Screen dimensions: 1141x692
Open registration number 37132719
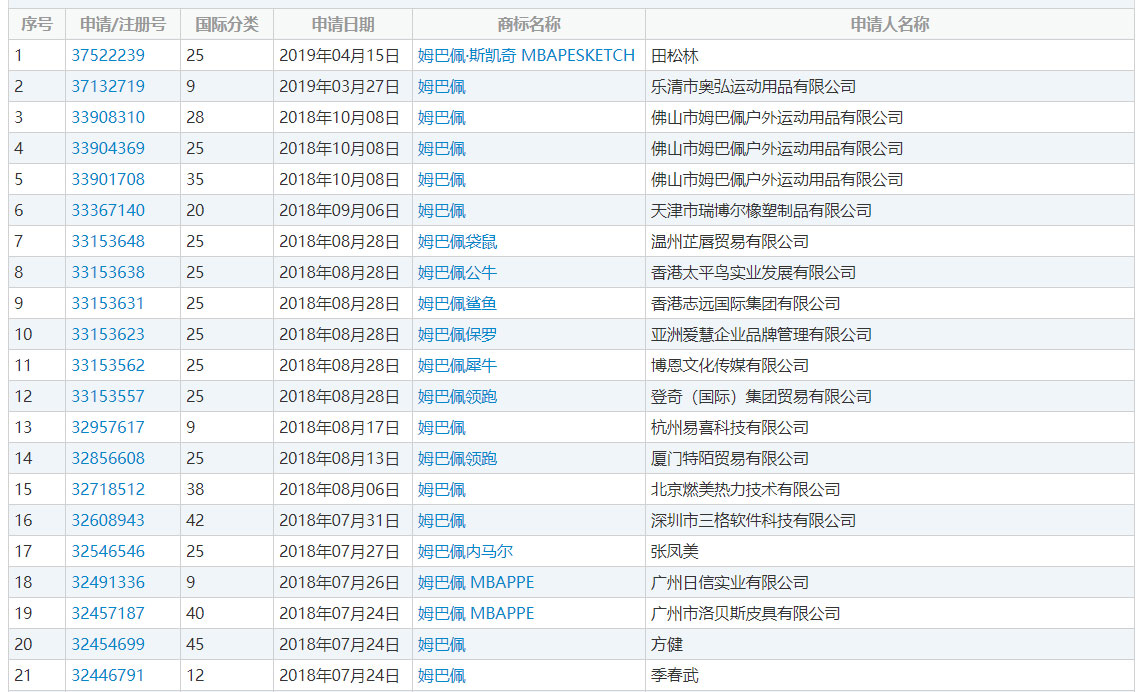click(x=108, y=87)
